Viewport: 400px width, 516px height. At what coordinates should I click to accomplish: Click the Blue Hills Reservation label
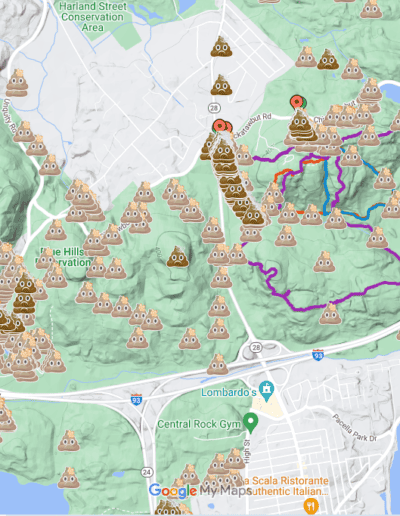tap(63, 257)
